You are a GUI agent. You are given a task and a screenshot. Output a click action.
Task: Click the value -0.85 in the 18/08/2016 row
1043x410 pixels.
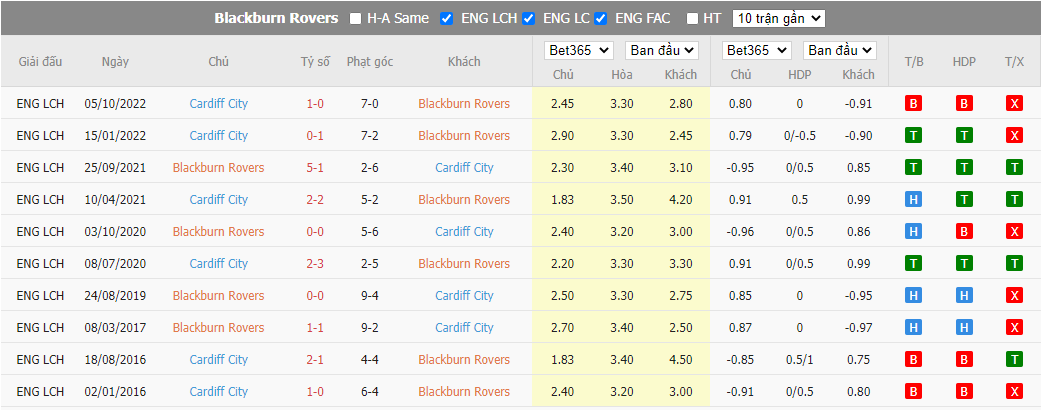click(741, 359)
